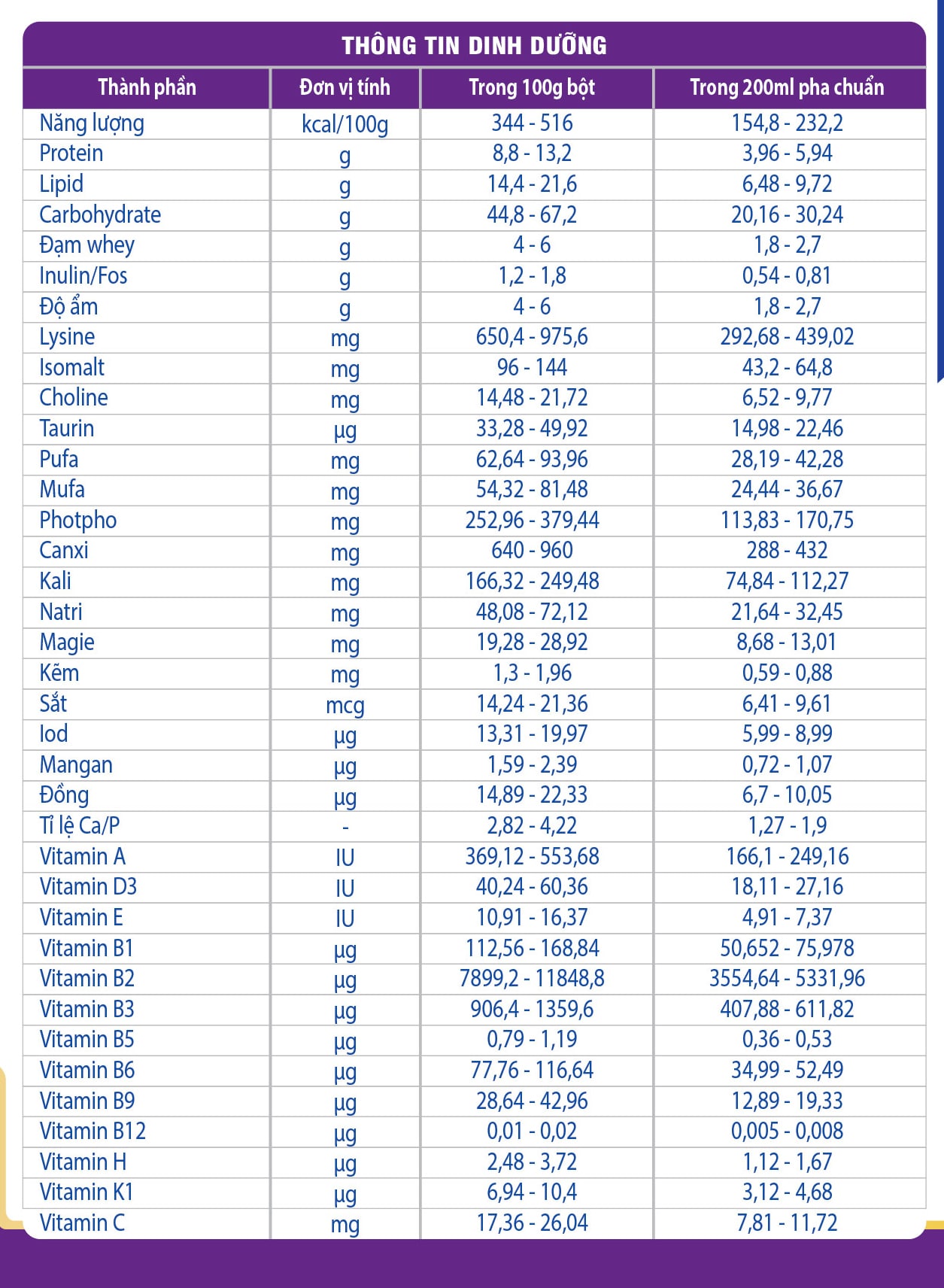The width and height of the screenshot is (944, 1288).
Task: Click the Vitamin B12 row label
Action: point(93,1132)
